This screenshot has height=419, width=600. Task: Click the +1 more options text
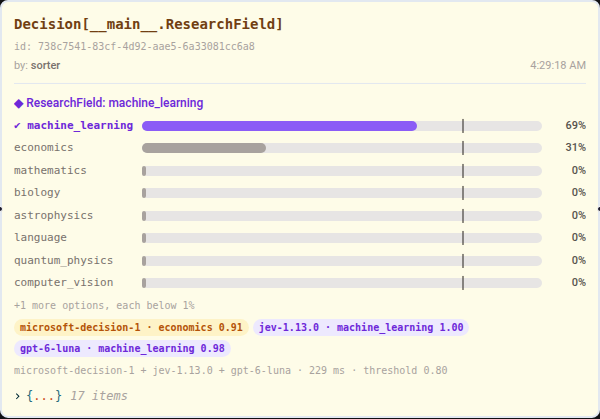point(104,305)
